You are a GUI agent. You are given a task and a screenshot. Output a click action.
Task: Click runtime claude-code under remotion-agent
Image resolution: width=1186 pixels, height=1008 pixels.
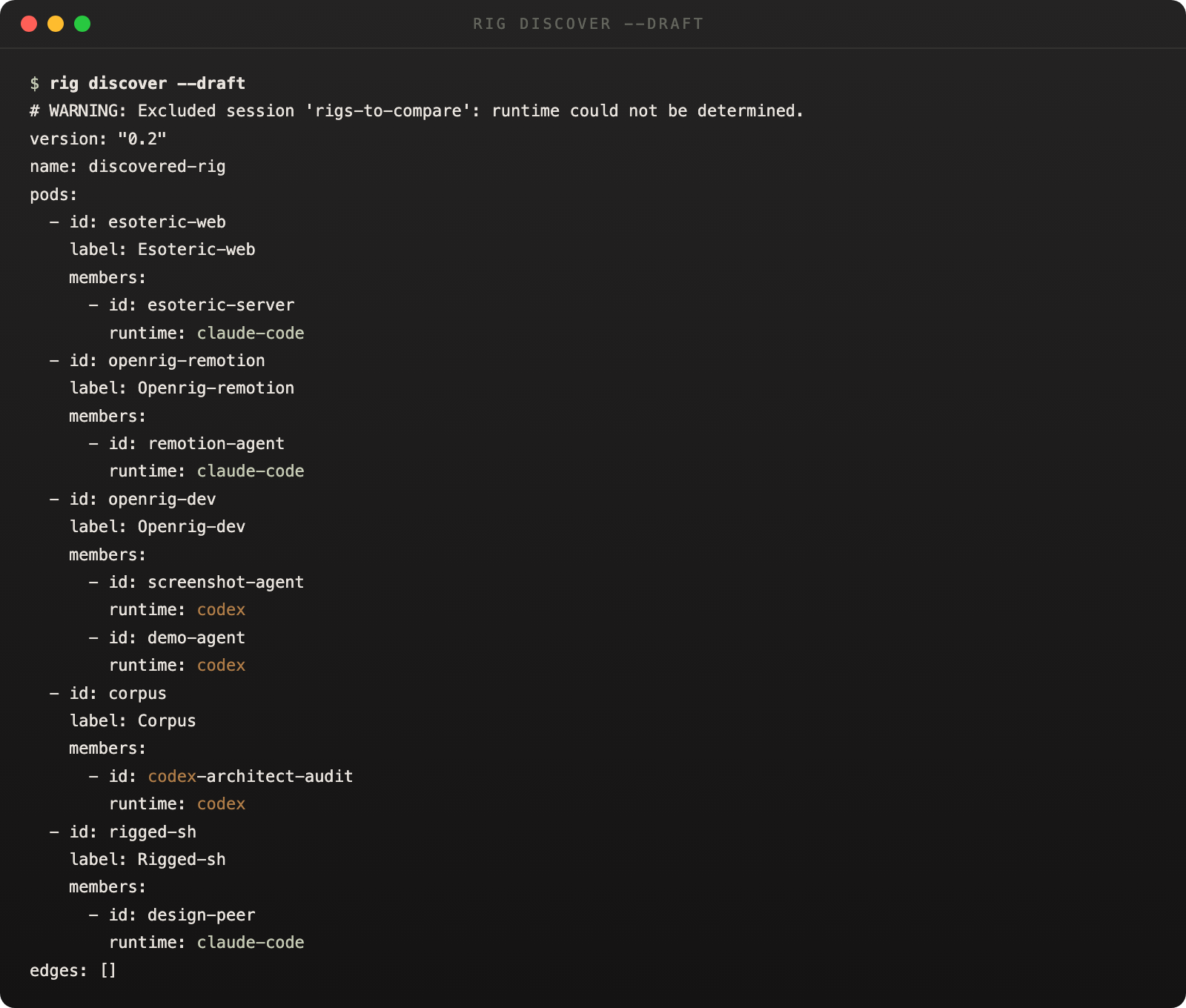tap(207, 471)
